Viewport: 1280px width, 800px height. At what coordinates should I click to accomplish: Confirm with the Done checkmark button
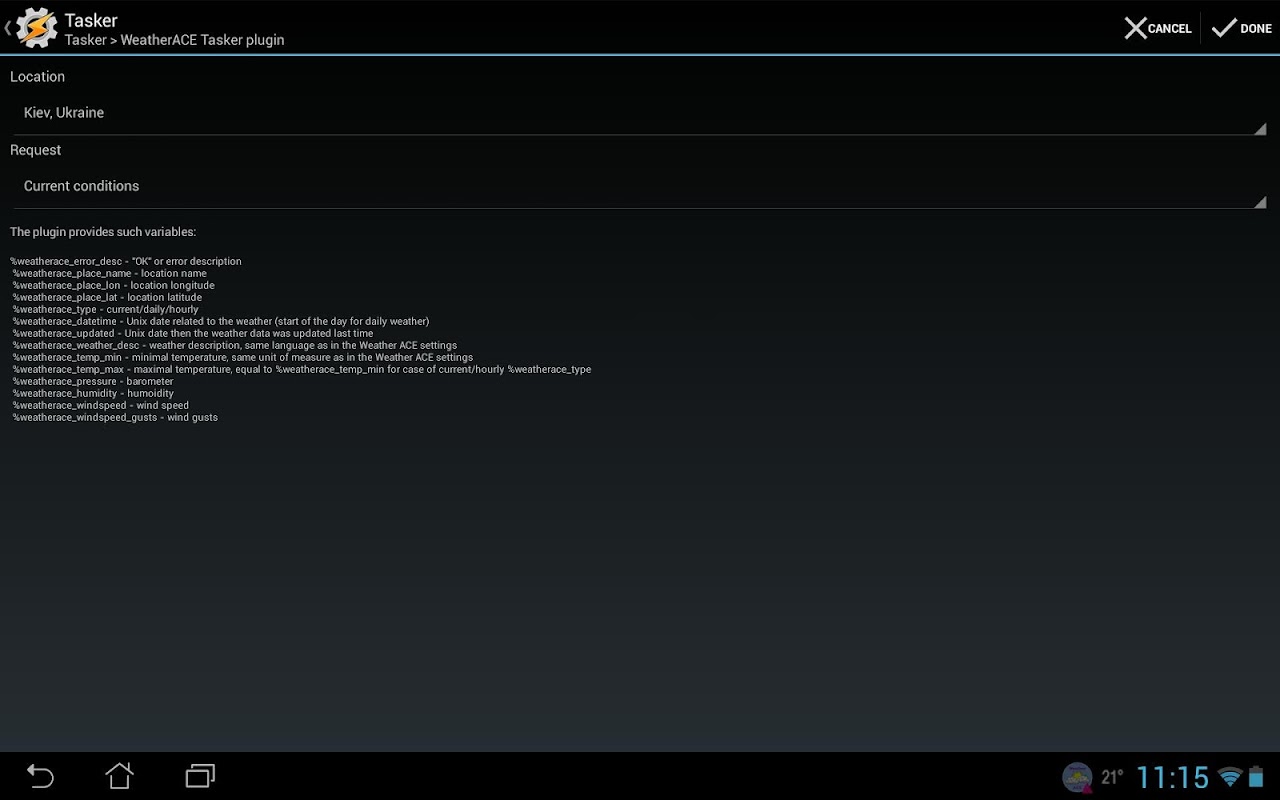[1241, 28]
